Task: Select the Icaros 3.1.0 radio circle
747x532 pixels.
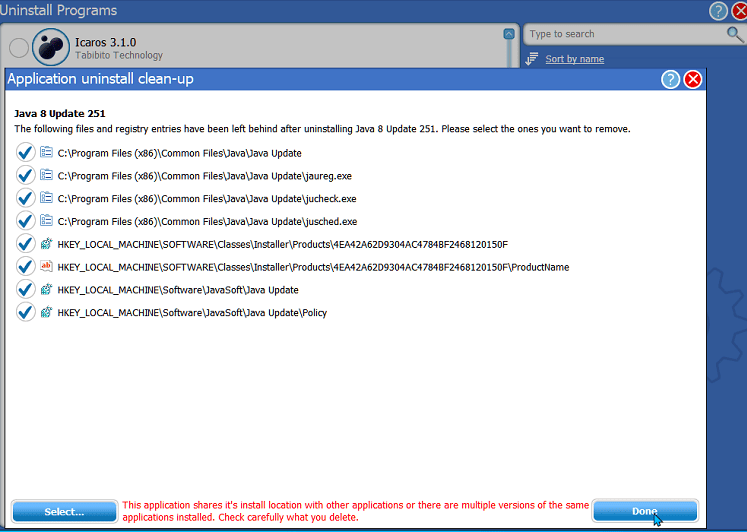Action: [x=19, y=48]
